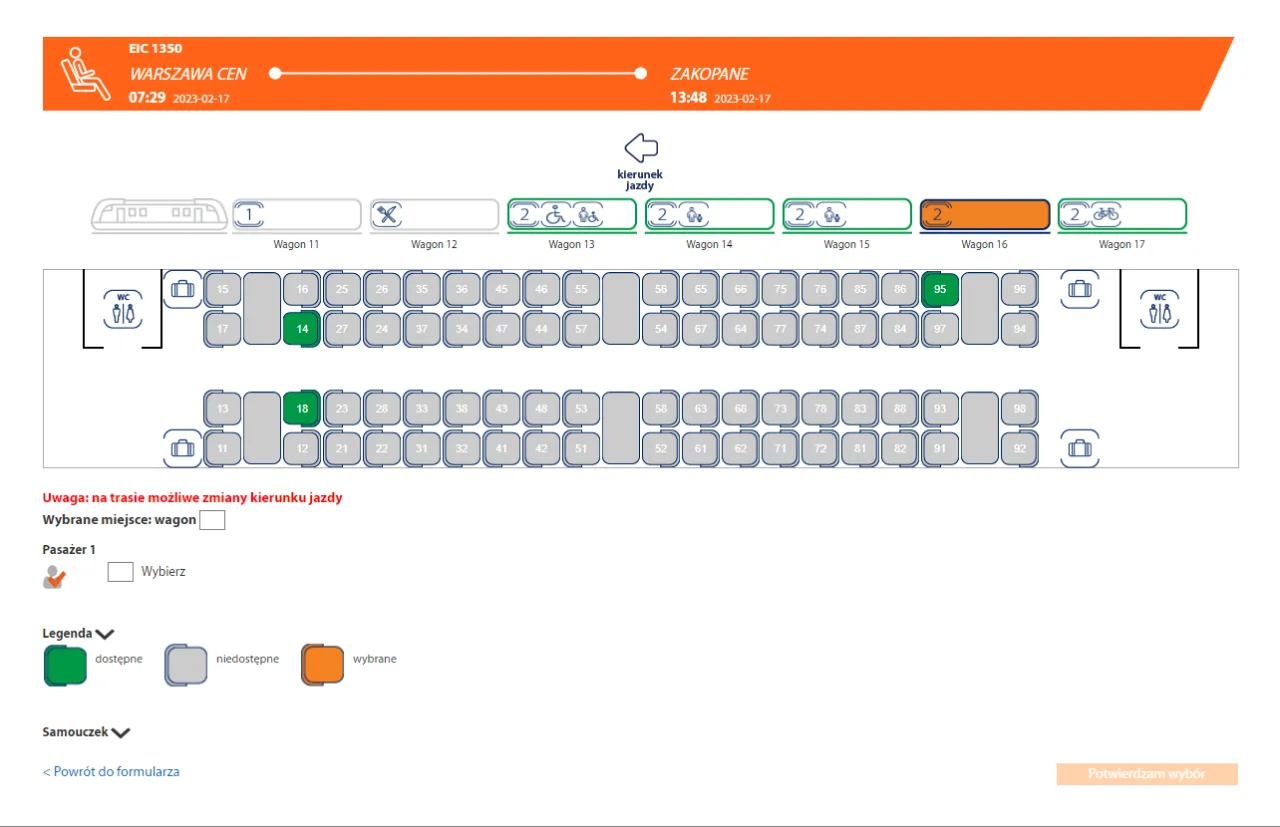Collapse the Legenda section
The width and height of the screenshot is (1280, 827).
pyautogui.click(x=105, y=633)
